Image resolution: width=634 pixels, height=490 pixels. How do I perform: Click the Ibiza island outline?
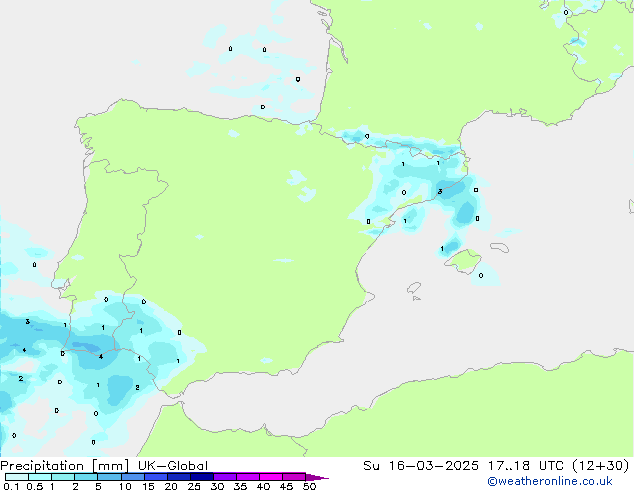pyautogui.click(x=414, y=288)
